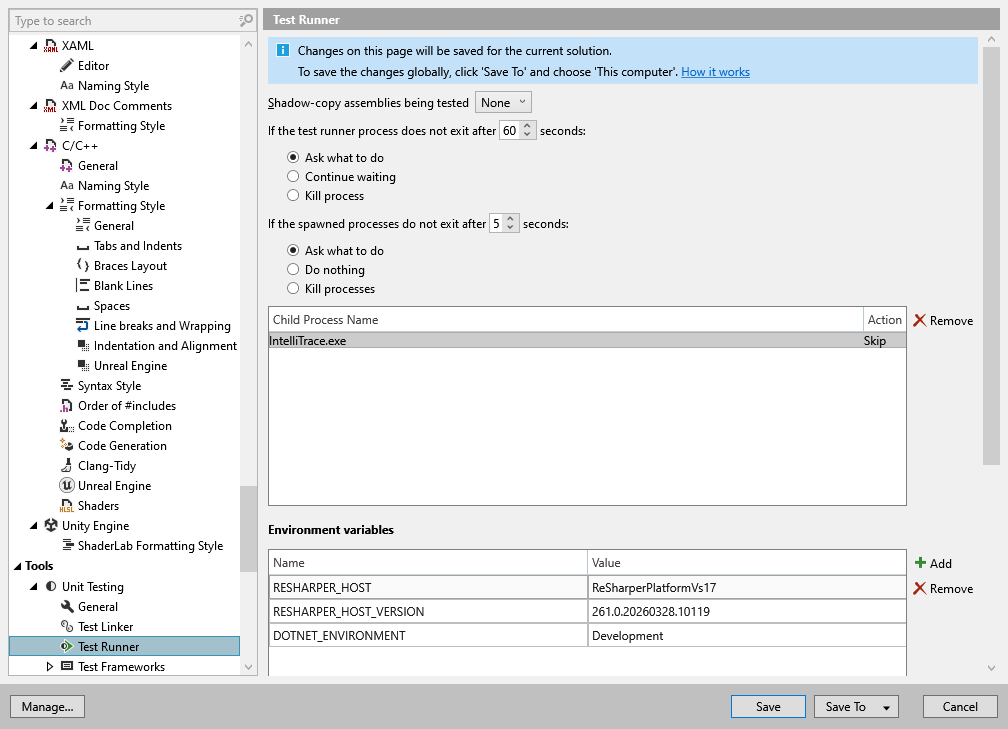Click the 'How it works' link

tap(715, 71)
